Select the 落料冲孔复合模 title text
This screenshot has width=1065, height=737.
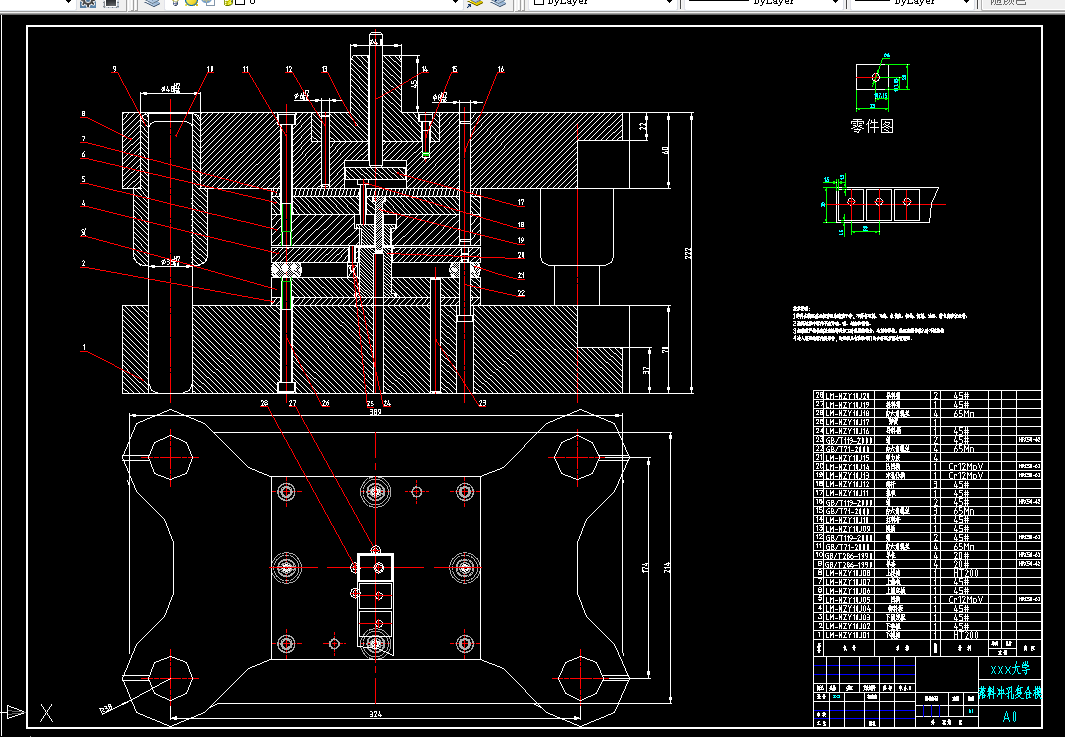click(1010, 693)
